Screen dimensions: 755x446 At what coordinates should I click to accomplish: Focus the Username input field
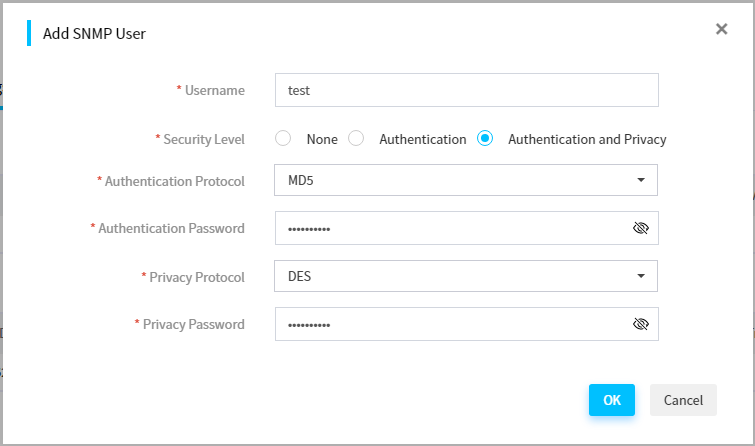tap(467, 90)
